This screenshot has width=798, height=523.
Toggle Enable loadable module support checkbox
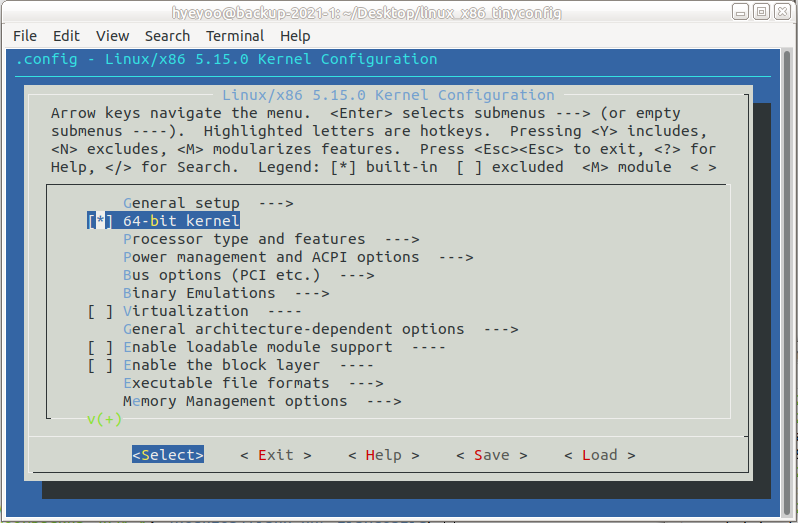100,347
